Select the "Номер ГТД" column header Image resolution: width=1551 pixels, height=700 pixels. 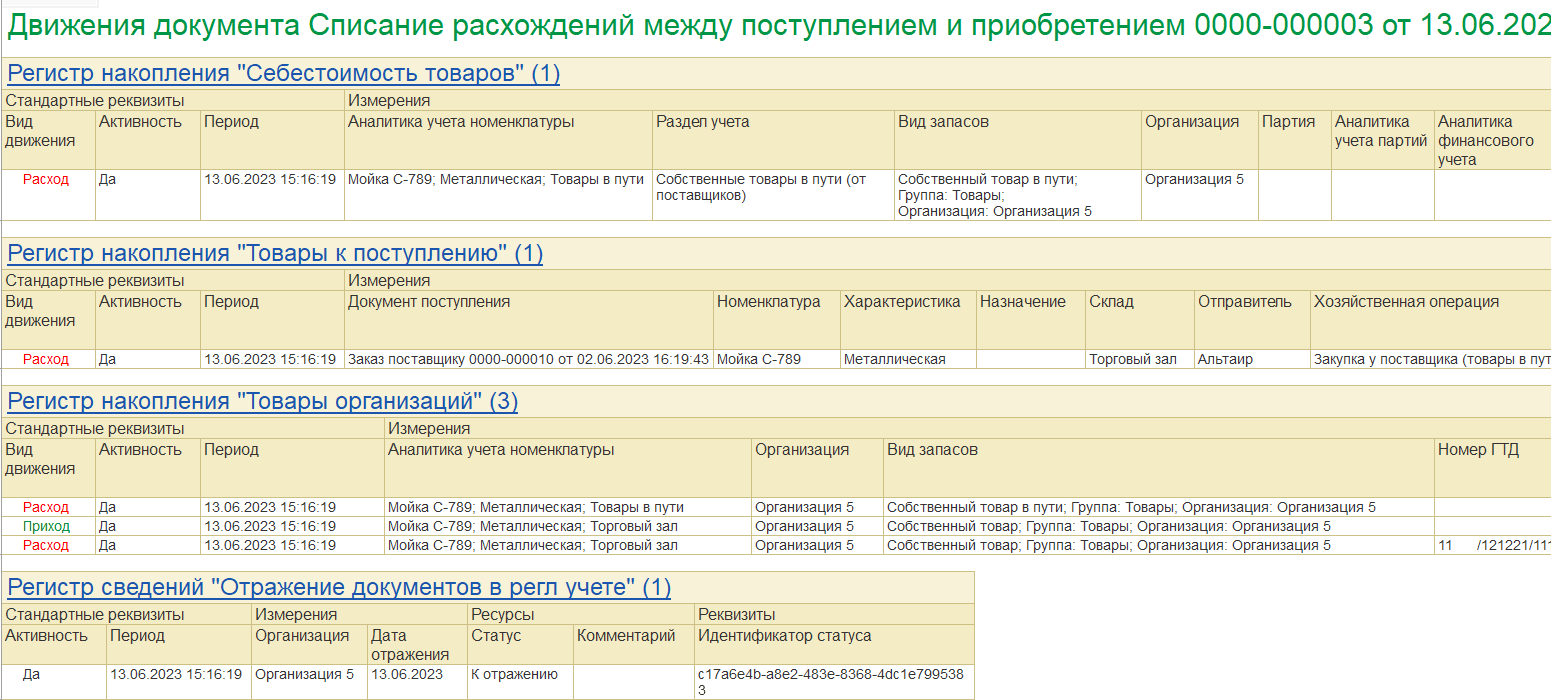[x=1493, y=467]
